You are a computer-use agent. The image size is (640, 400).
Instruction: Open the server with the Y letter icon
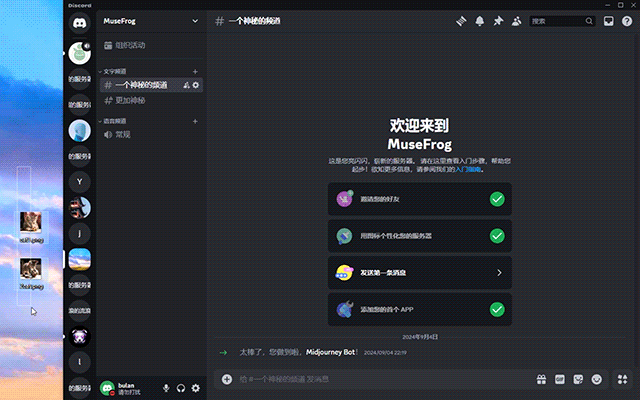(79, 182)
